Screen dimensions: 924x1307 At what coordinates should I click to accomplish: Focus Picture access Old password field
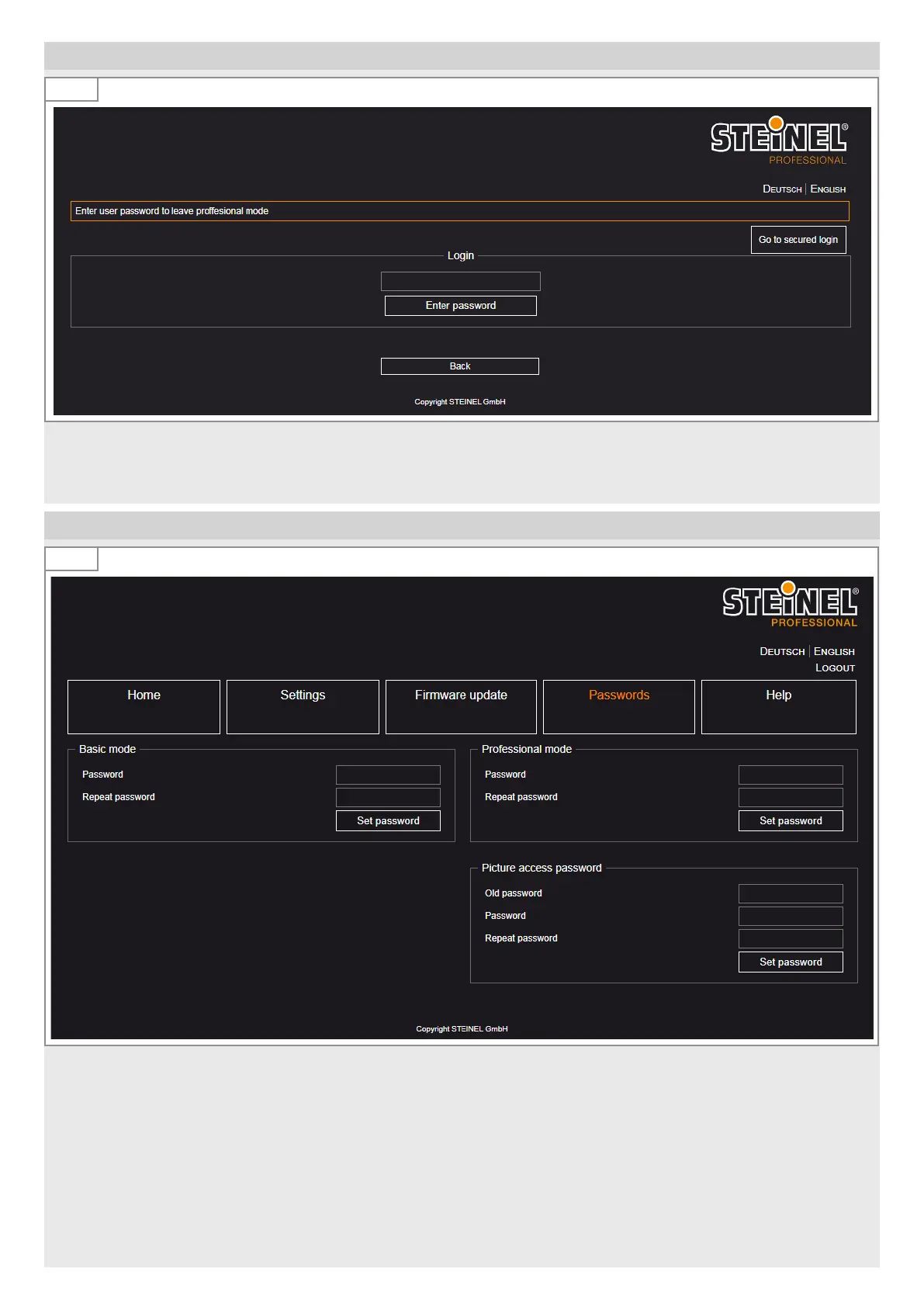791,893
